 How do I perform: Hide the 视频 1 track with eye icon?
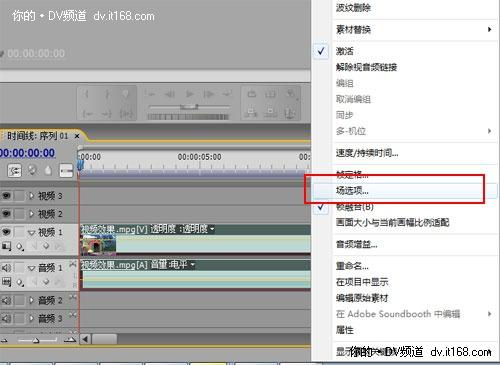coord(6,232)
